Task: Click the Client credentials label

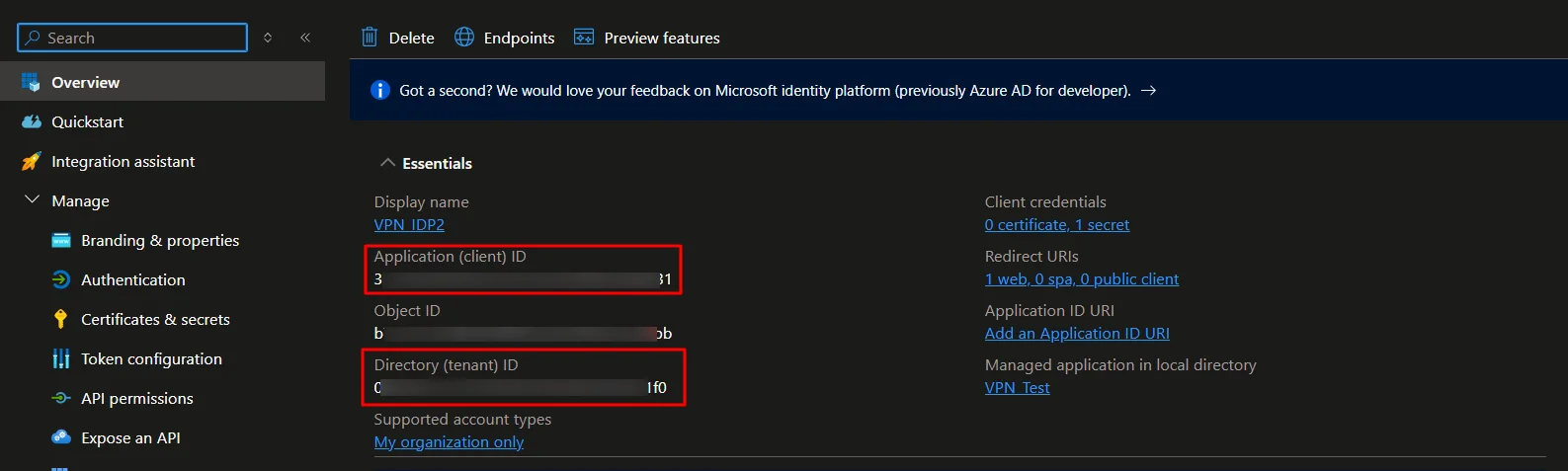Action: pyautogui.click(x=1045, y=201)
